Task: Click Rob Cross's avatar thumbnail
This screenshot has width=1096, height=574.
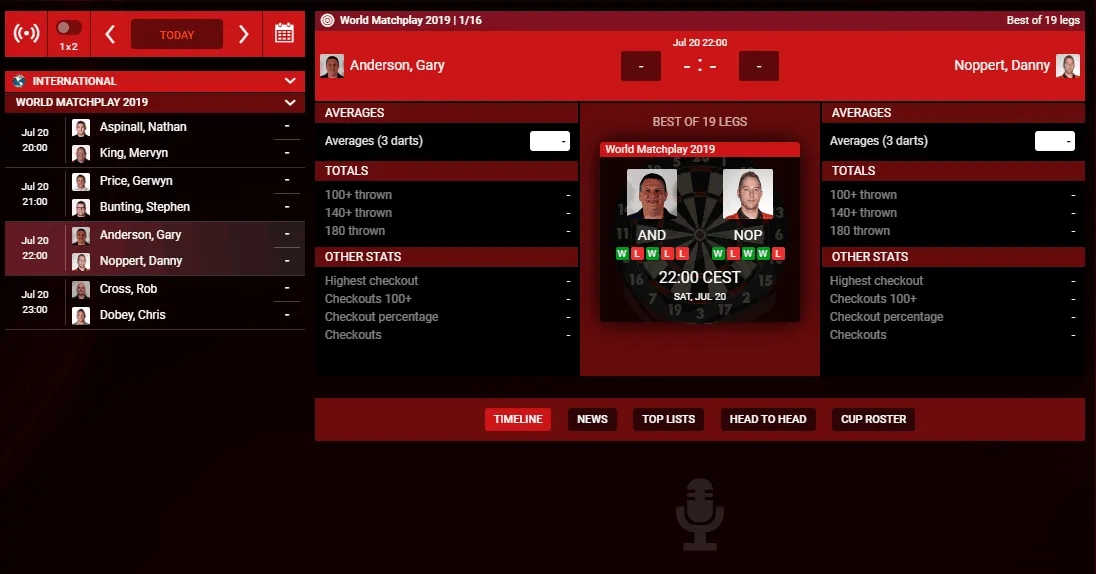Action: [x=81, y=289]
